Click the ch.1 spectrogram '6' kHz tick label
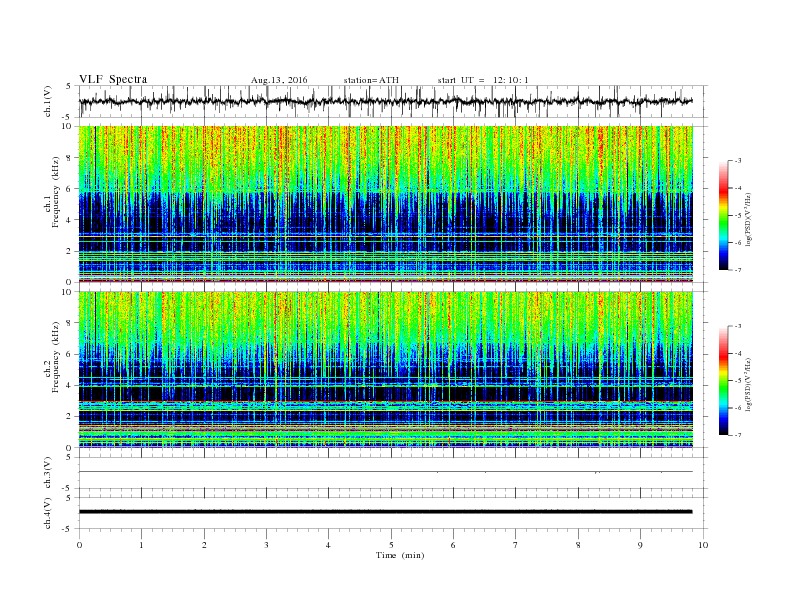The width and height of the screenshot is (792, 612). click(x=71, y=189)
